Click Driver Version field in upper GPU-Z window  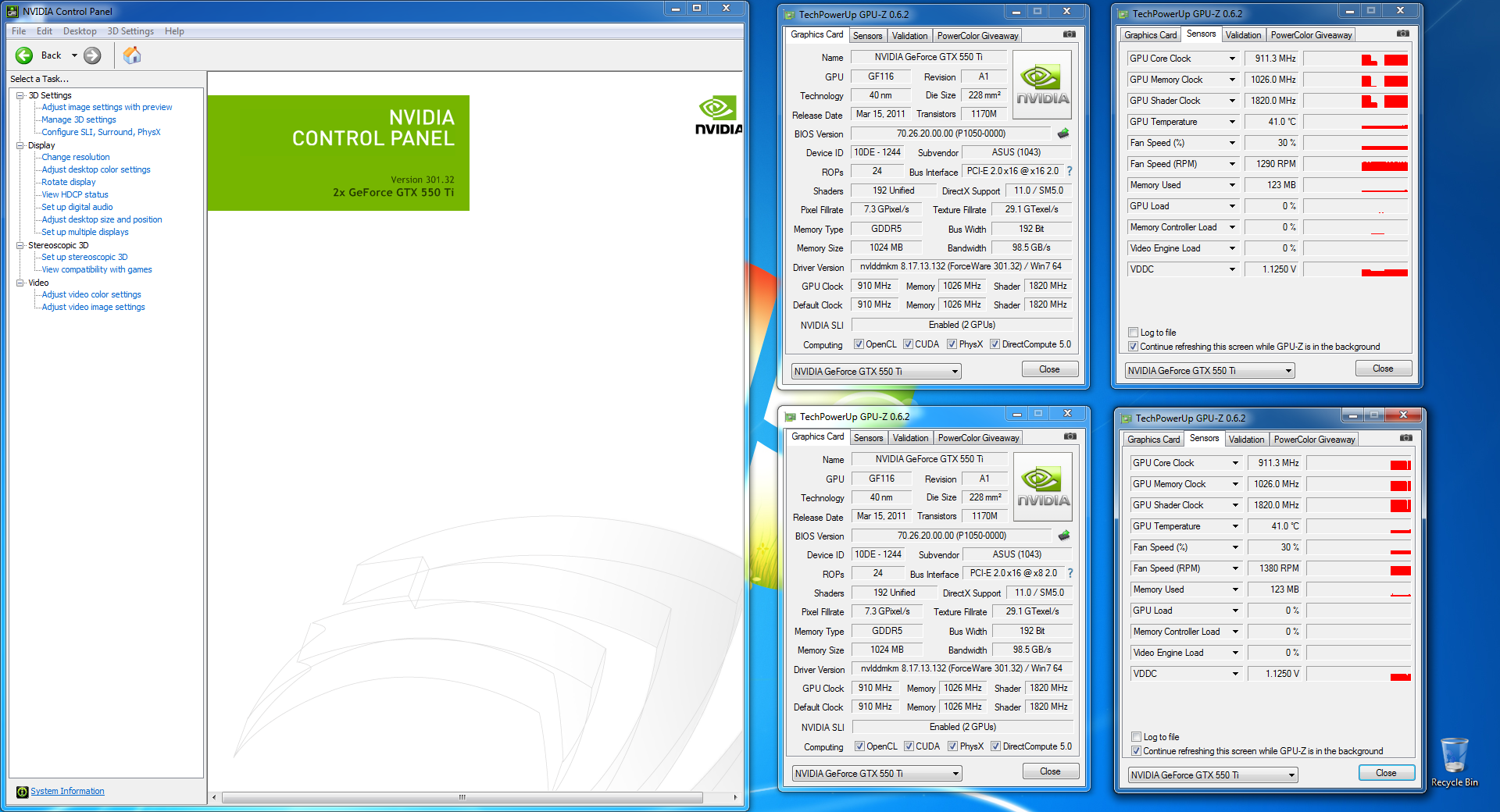coord(961,266)
